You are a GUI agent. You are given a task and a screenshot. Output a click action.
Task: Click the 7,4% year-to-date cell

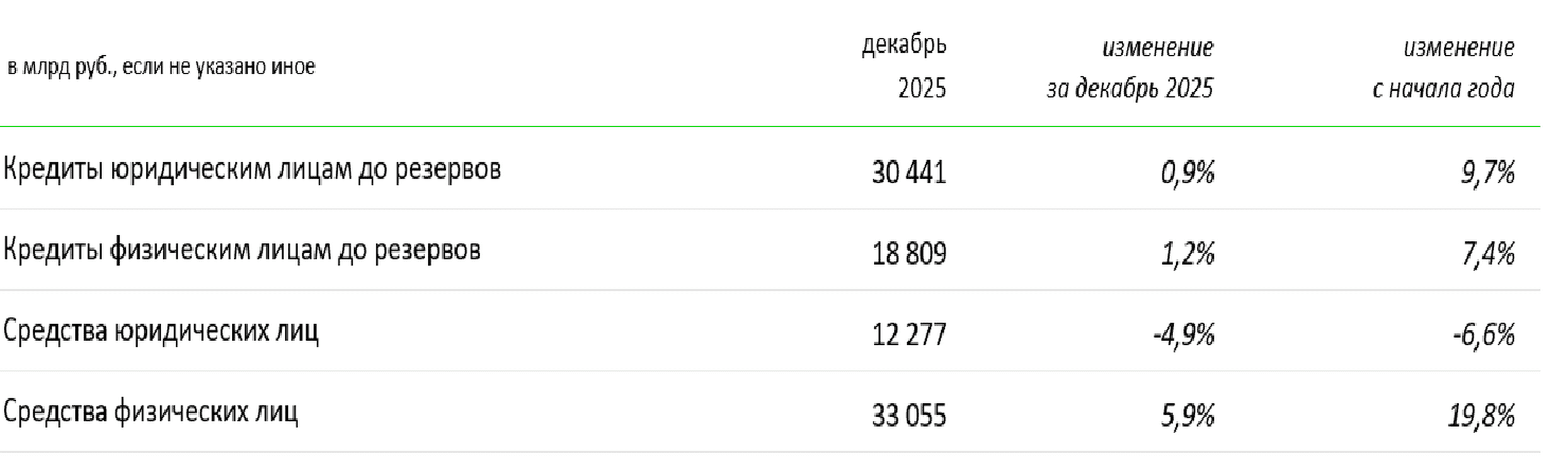pos(1488,254)
